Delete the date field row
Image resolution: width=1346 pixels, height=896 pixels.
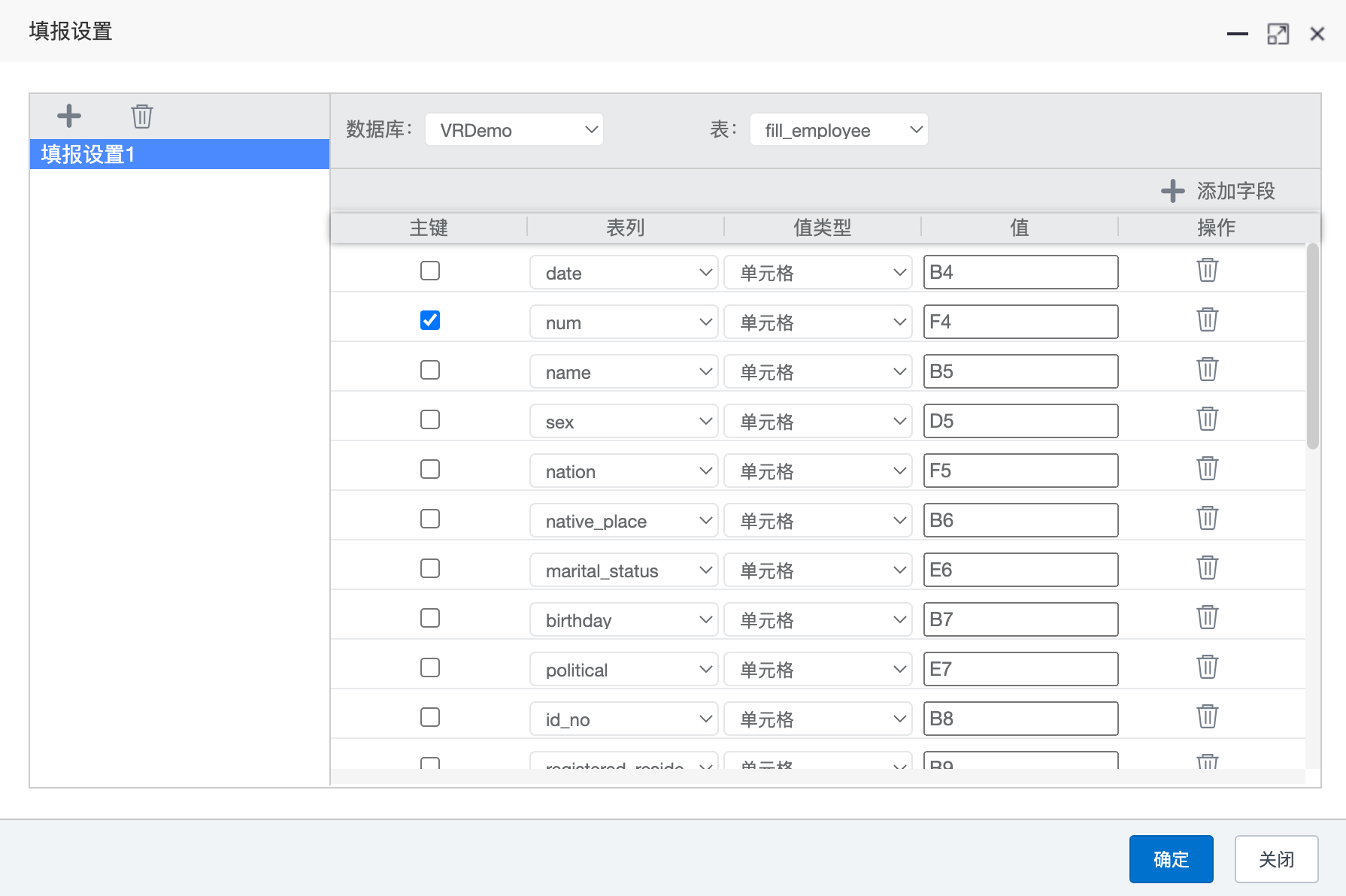(x=1208, y=270)
